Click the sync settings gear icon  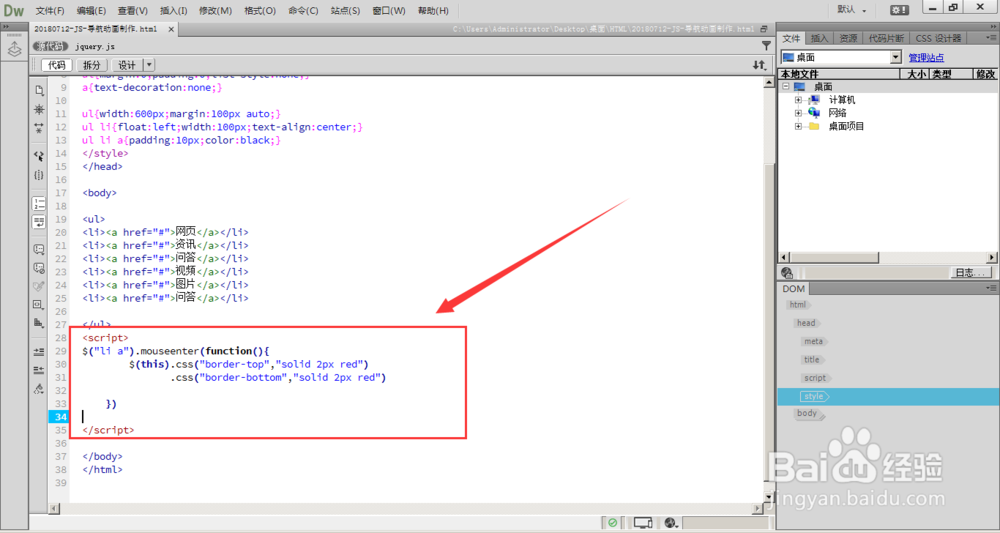pos(900,10)
